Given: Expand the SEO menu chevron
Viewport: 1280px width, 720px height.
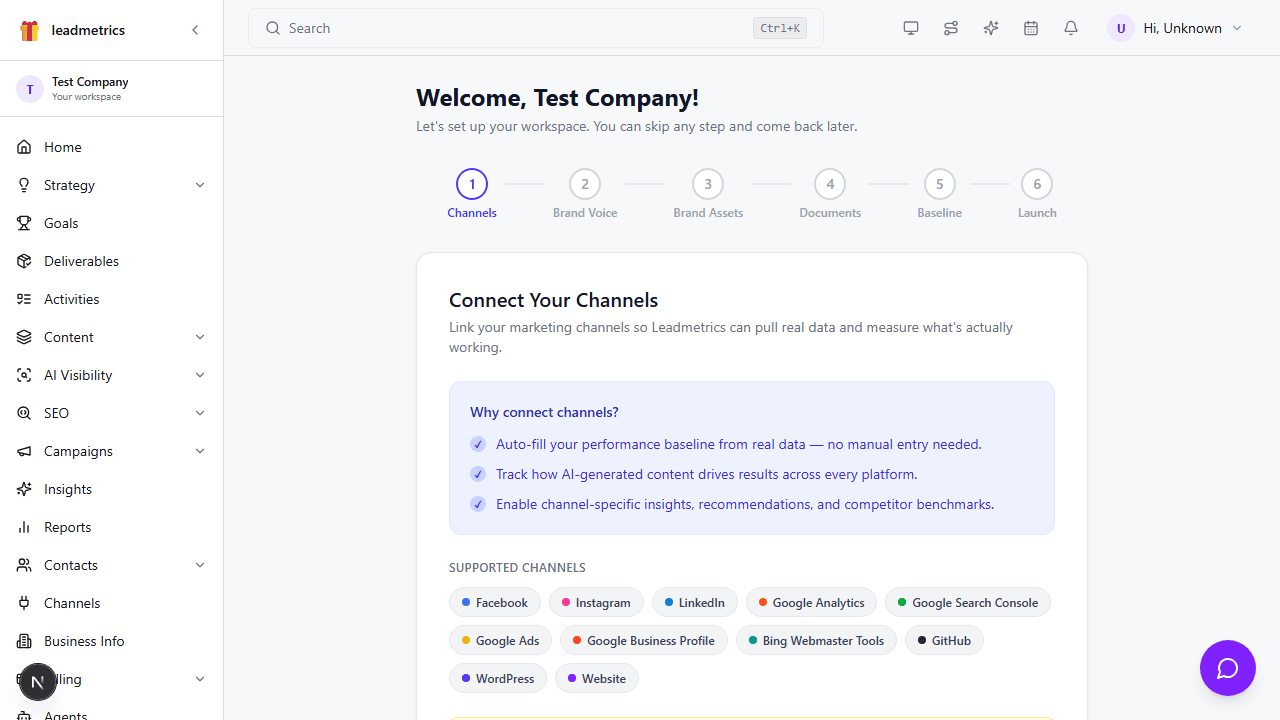Looking at the screenshot, I should coord(200,413).
